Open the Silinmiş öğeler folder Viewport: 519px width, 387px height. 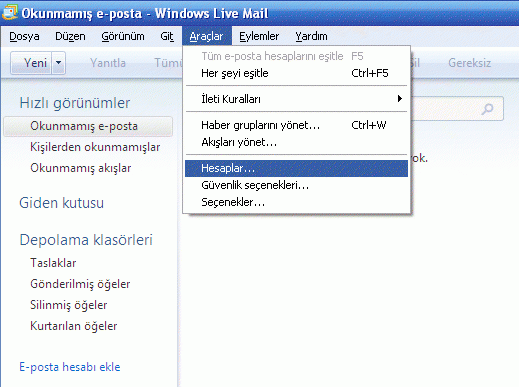[x=69, y=305]
